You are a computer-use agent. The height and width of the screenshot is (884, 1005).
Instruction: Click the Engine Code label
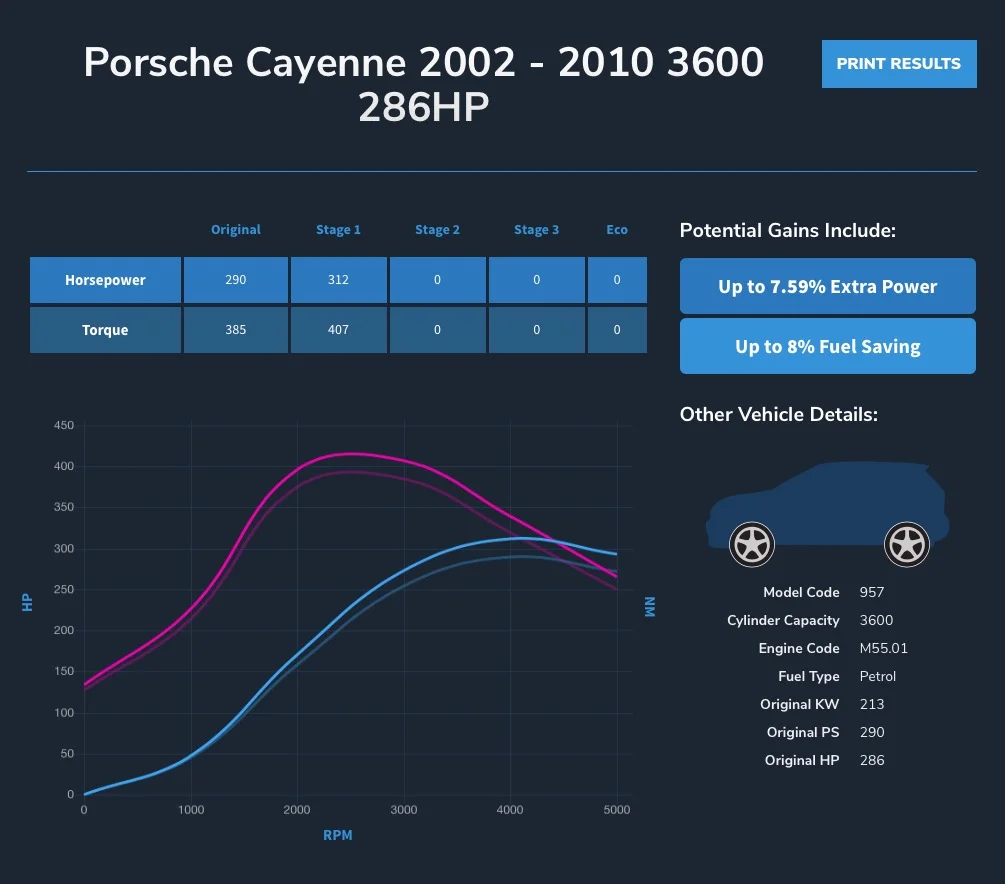[799, 648]
